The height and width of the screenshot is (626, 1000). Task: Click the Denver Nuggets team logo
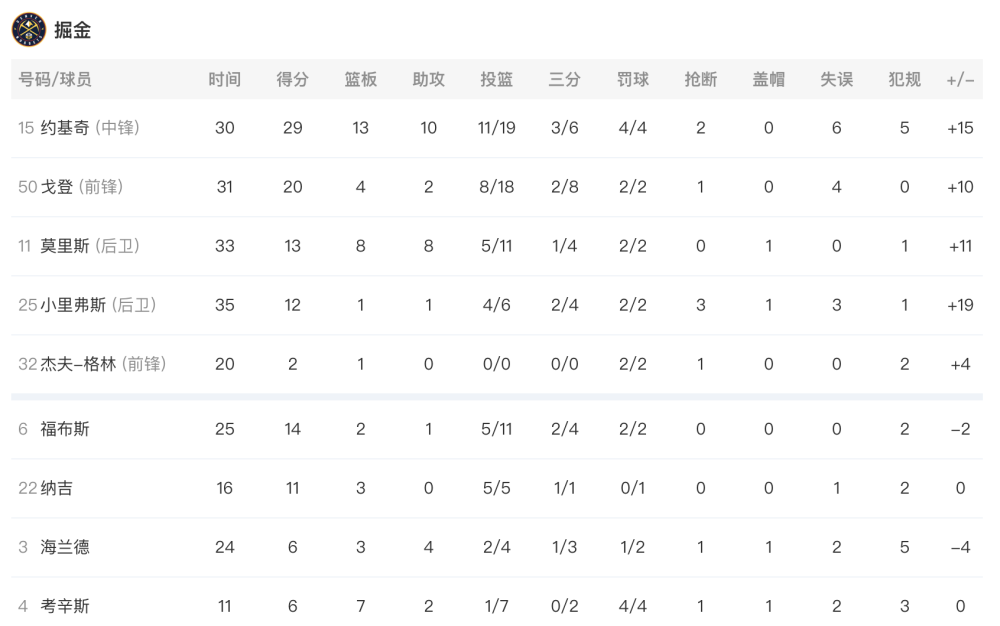[29, 29]
